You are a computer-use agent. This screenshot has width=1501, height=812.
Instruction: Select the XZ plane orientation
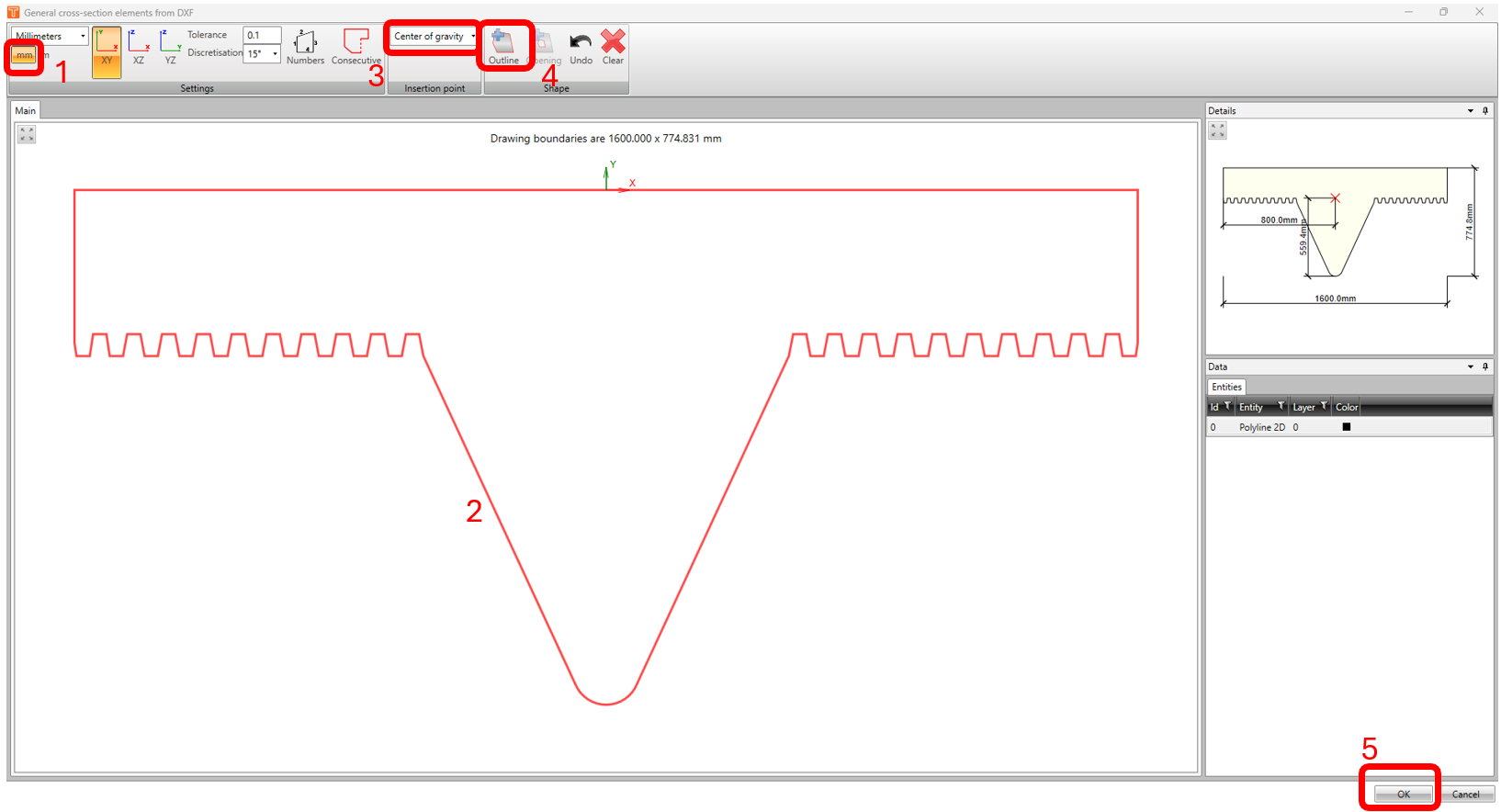coord(139,47)
